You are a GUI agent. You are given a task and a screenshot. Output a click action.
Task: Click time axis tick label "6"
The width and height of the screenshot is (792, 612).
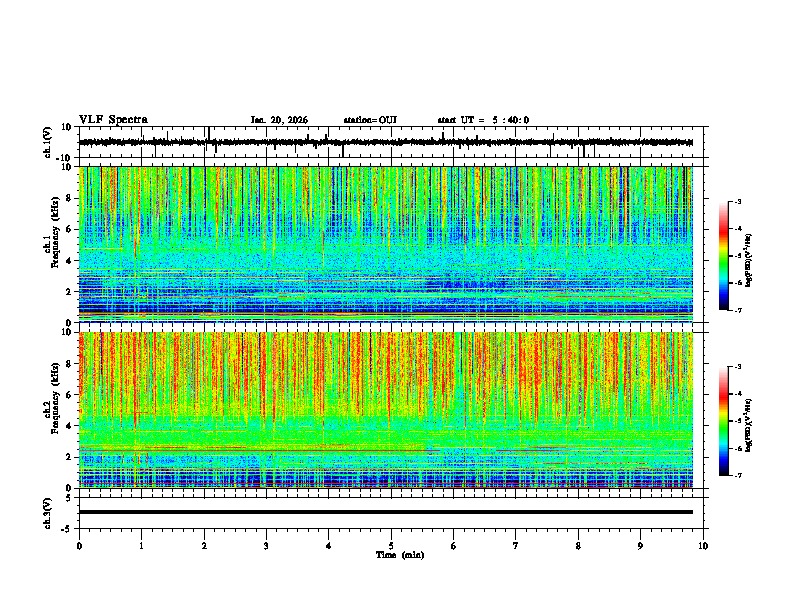coord(454,546)
